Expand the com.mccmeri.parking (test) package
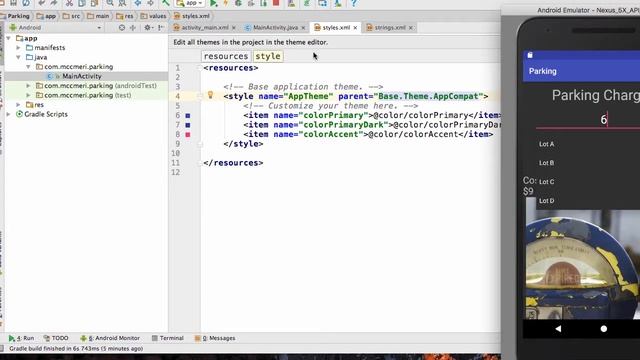Screen dimensions: 640x360 (28, 95)
